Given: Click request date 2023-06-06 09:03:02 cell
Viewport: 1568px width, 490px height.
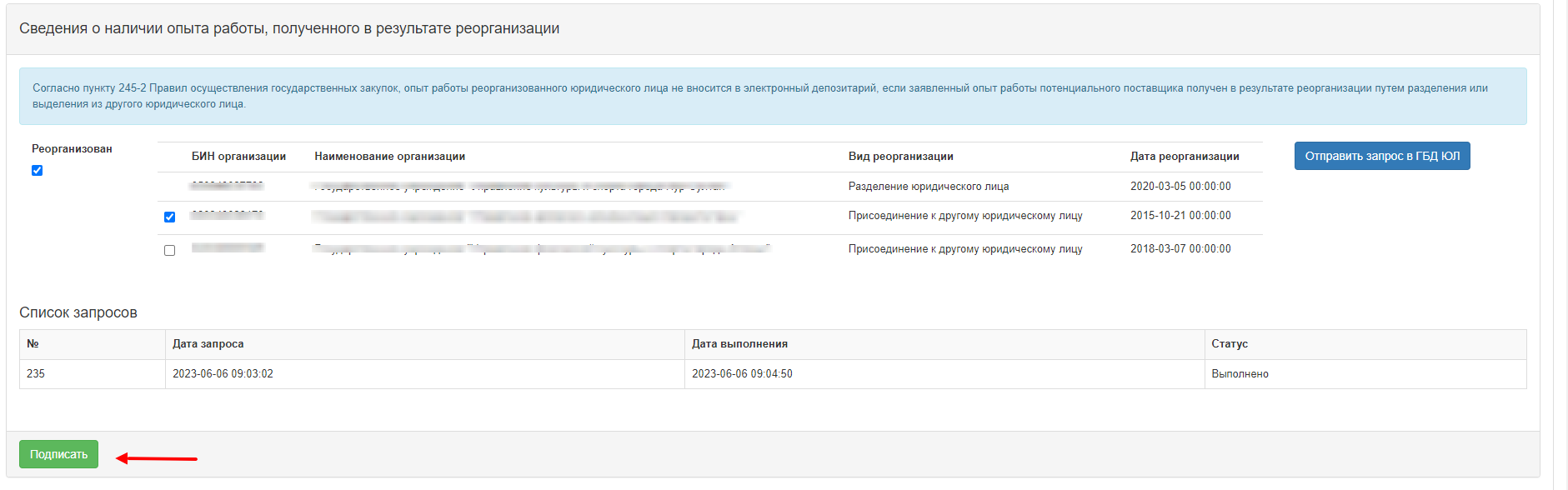Looking at the screenshot, I should tap(223, 374).
